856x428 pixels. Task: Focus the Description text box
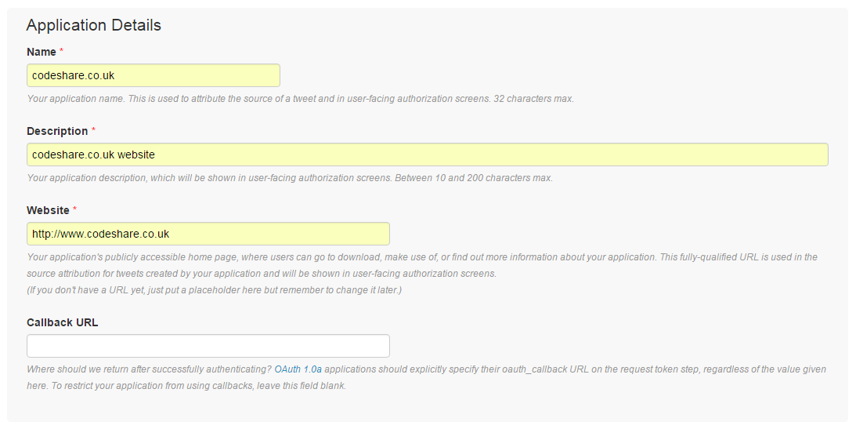click(427, 154)
